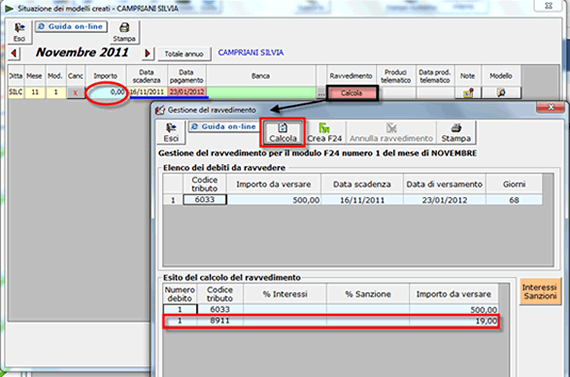Exit ravvedimento dialog via Esci icon
Viewport: 570px width, 377px height.
click(x=171, y=132)
